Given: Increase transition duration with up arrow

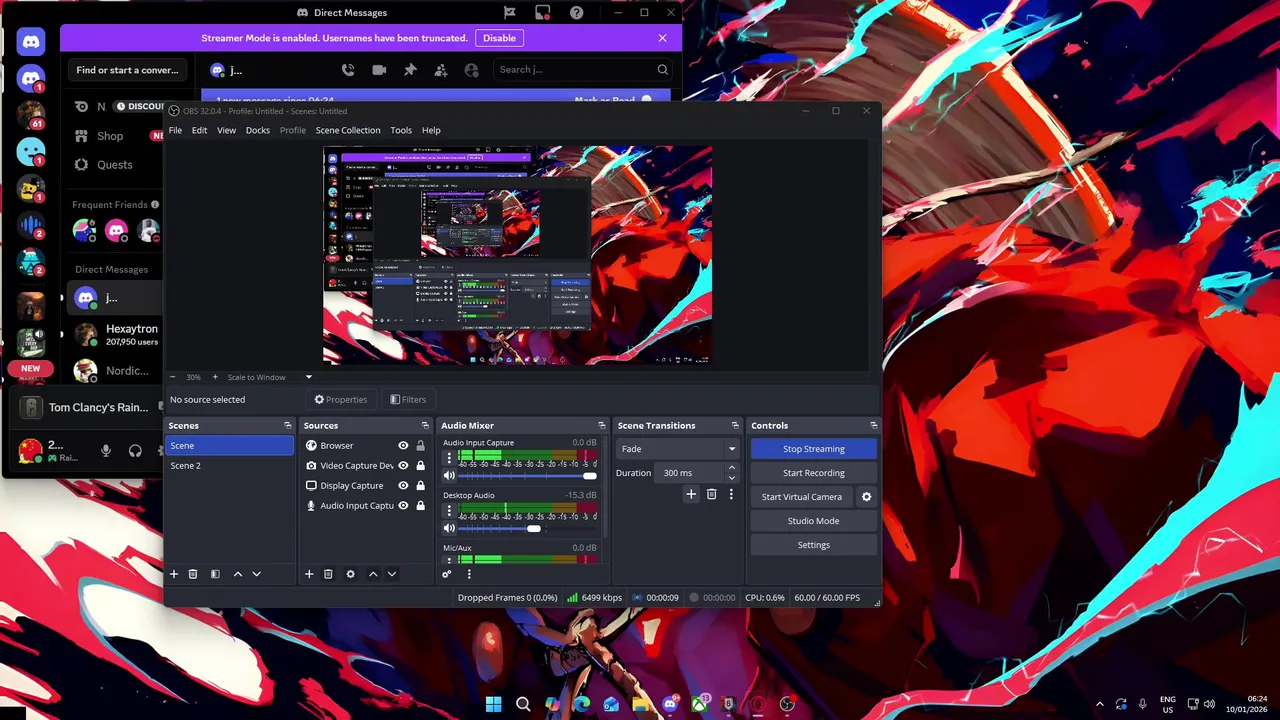Looking at the screenshot, I should click(731, 468).
